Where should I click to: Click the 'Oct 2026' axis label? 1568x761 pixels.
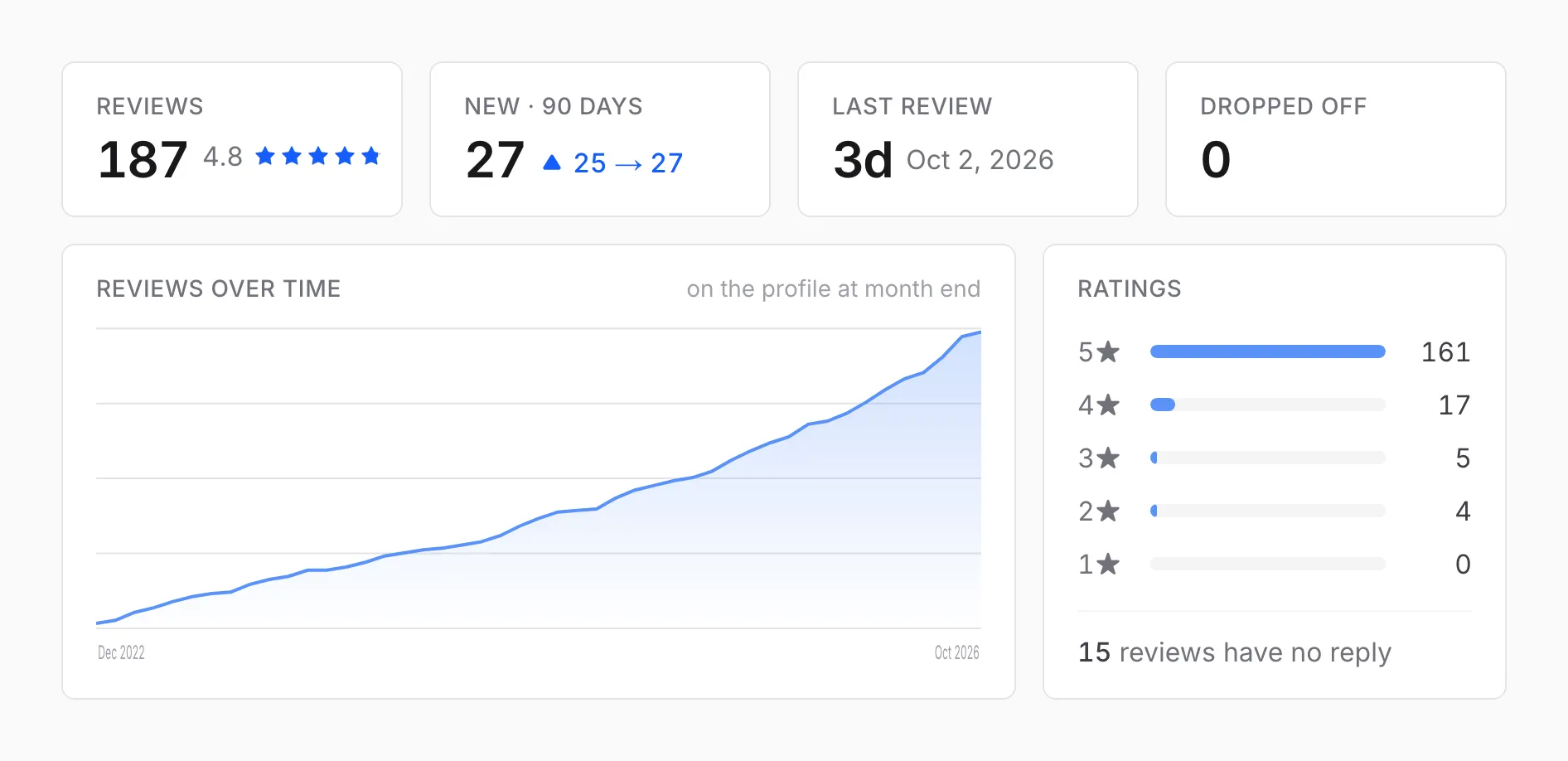click(x=957, y=653)
